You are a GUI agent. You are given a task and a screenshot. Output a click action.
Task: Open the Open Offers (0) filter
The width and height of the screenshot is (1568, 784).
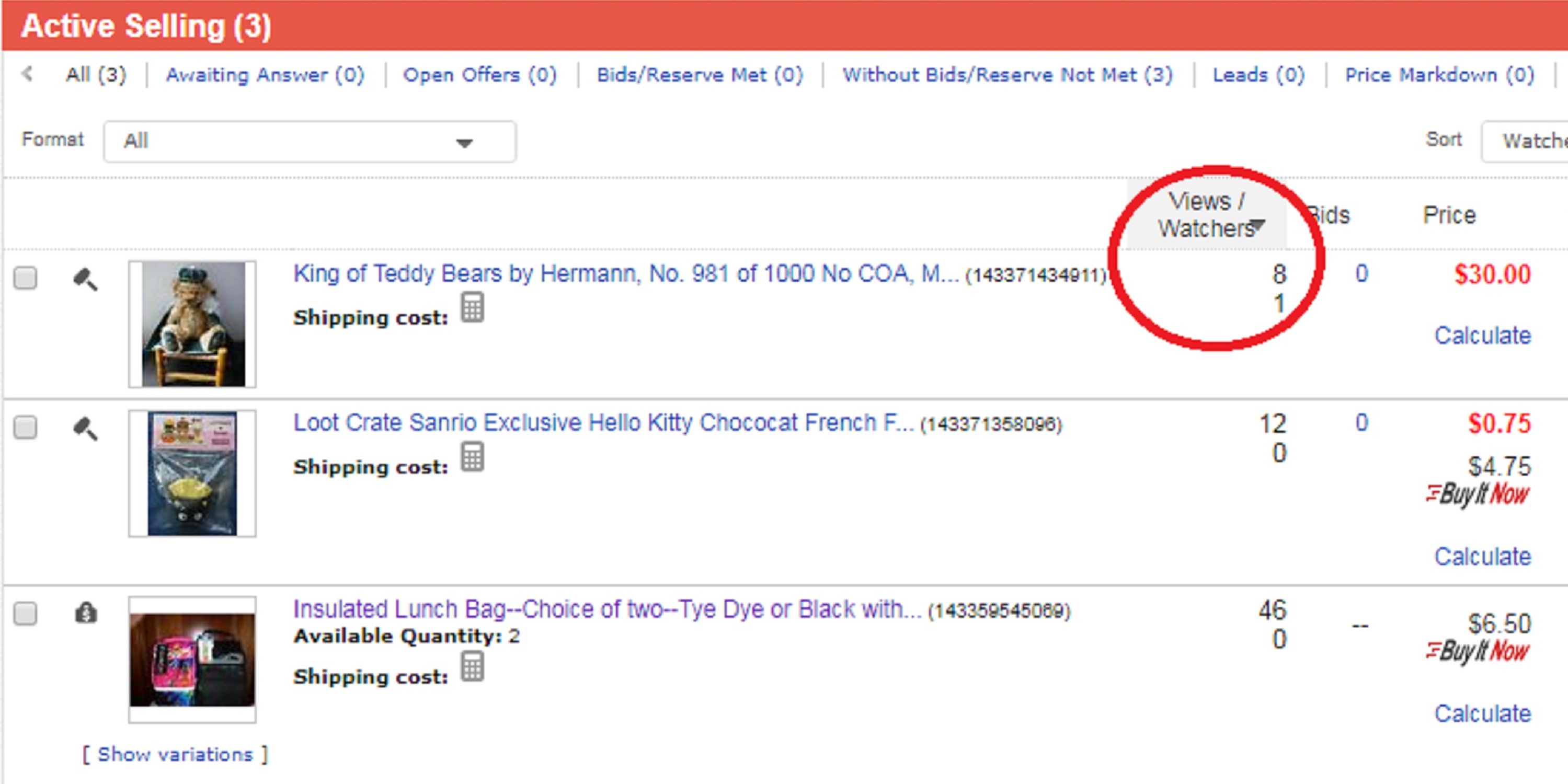click(479, 75)
